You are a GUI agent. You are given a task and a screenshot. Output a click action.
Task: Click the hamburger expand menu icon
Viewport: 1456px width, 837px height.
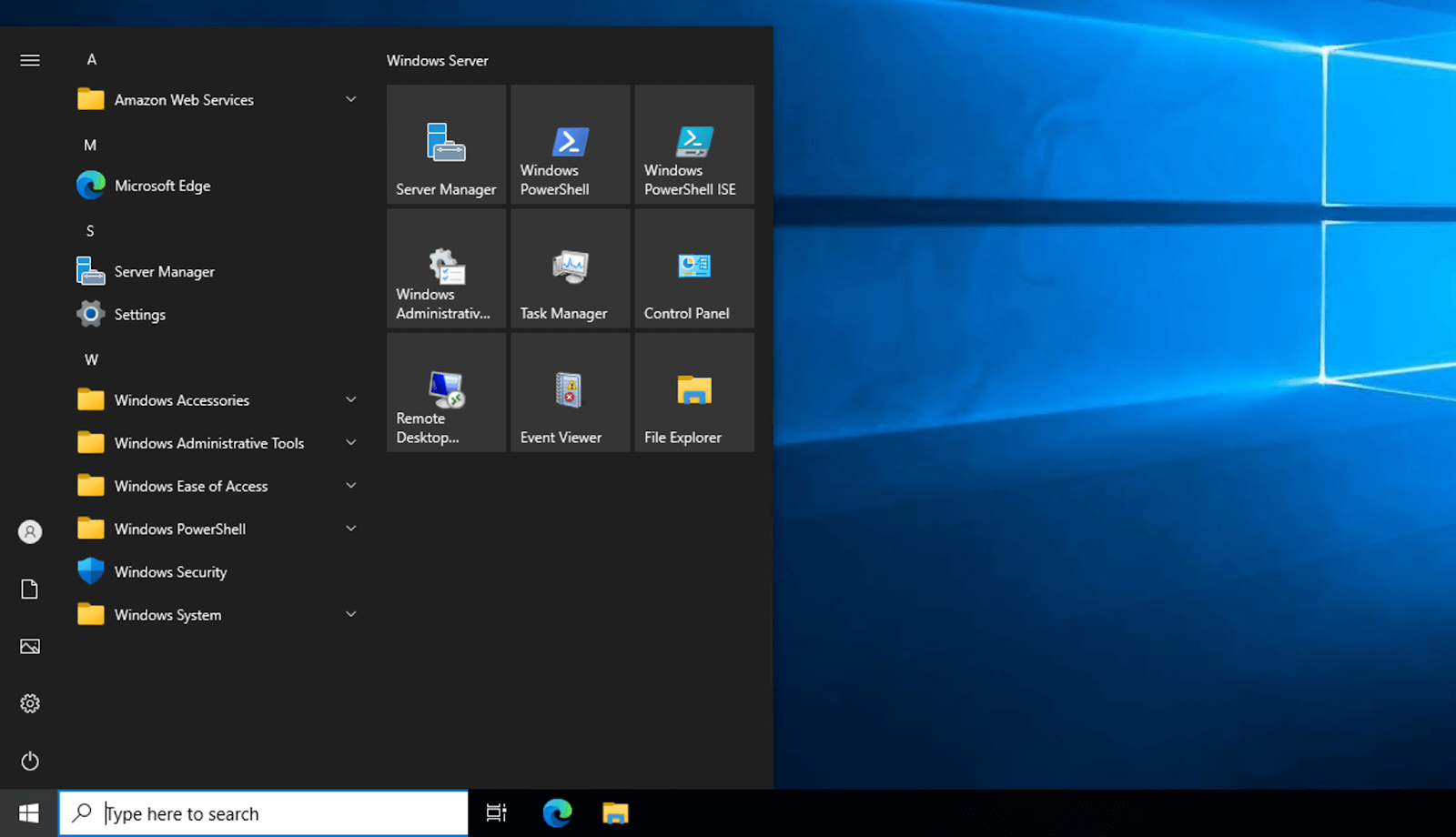(30, 60)
